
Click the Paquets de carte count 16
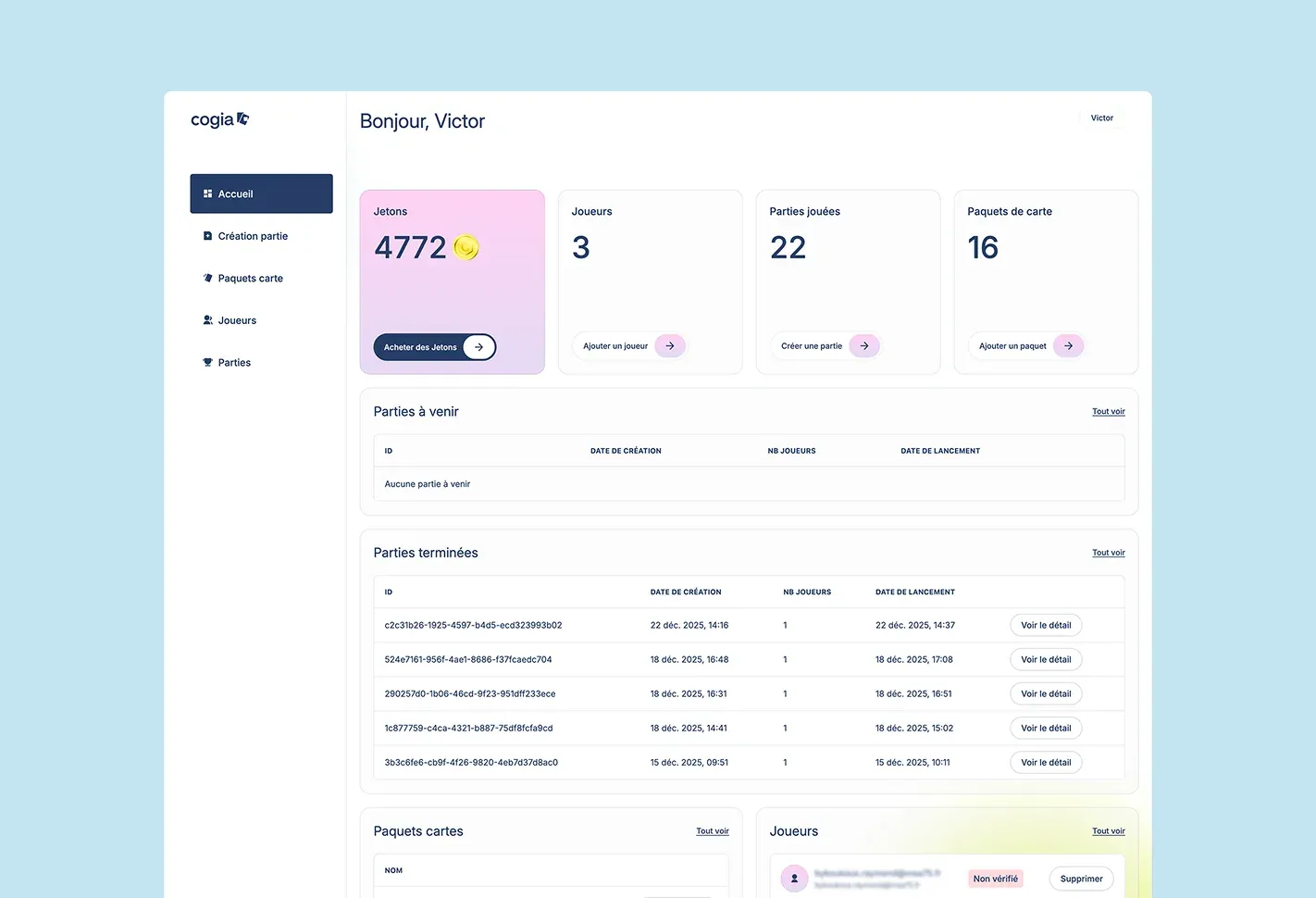(983, 247)
